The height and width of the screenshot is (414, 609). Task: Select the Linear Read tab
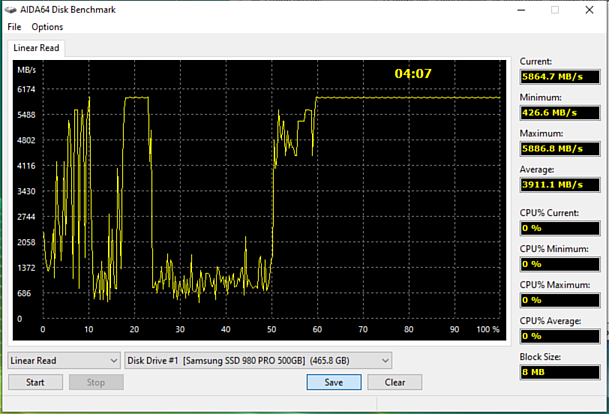pos(36,48)
